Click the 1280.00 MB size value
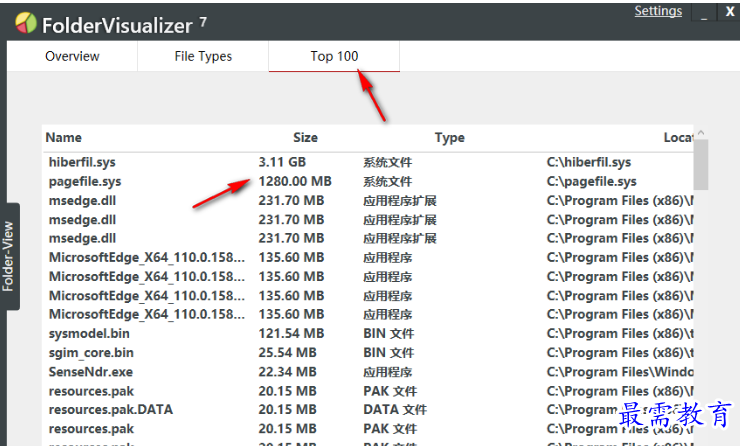 (295, 181)
